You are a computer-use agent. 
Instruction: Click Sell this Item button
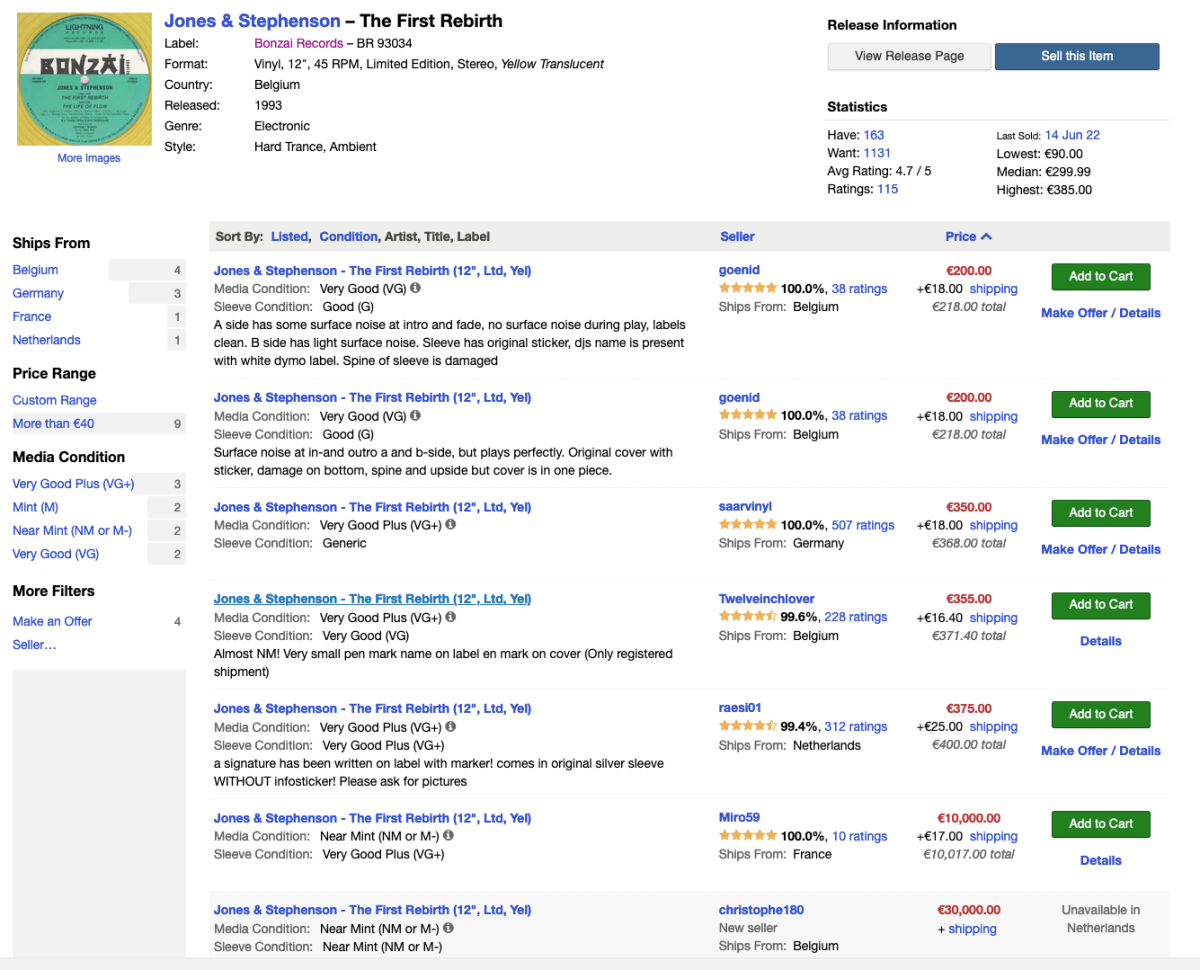(1077, 56)
